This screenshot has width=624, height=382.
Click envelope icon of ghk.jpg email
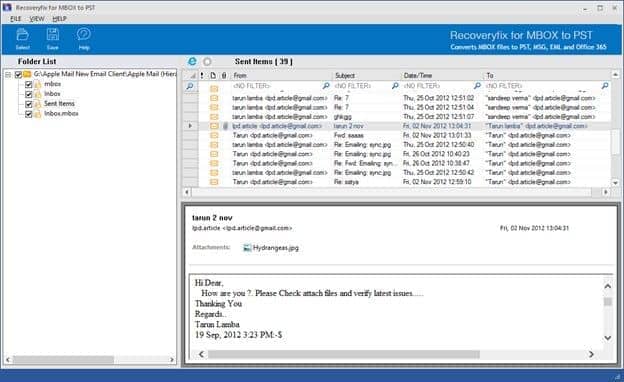coord(214,117)
